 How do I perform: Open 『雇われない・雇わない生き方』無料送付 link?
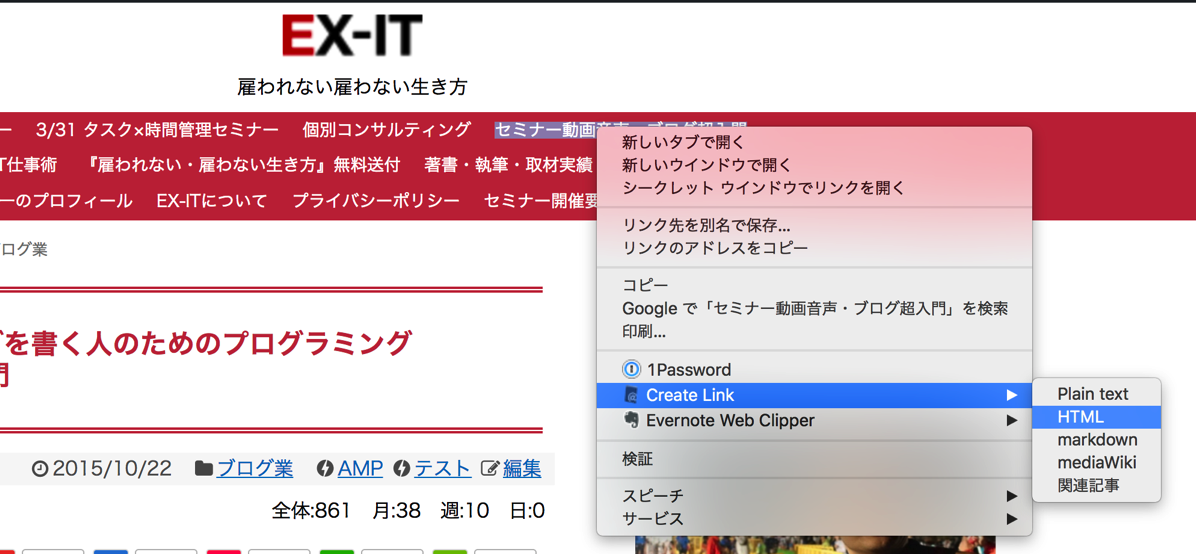pos(240,165)
